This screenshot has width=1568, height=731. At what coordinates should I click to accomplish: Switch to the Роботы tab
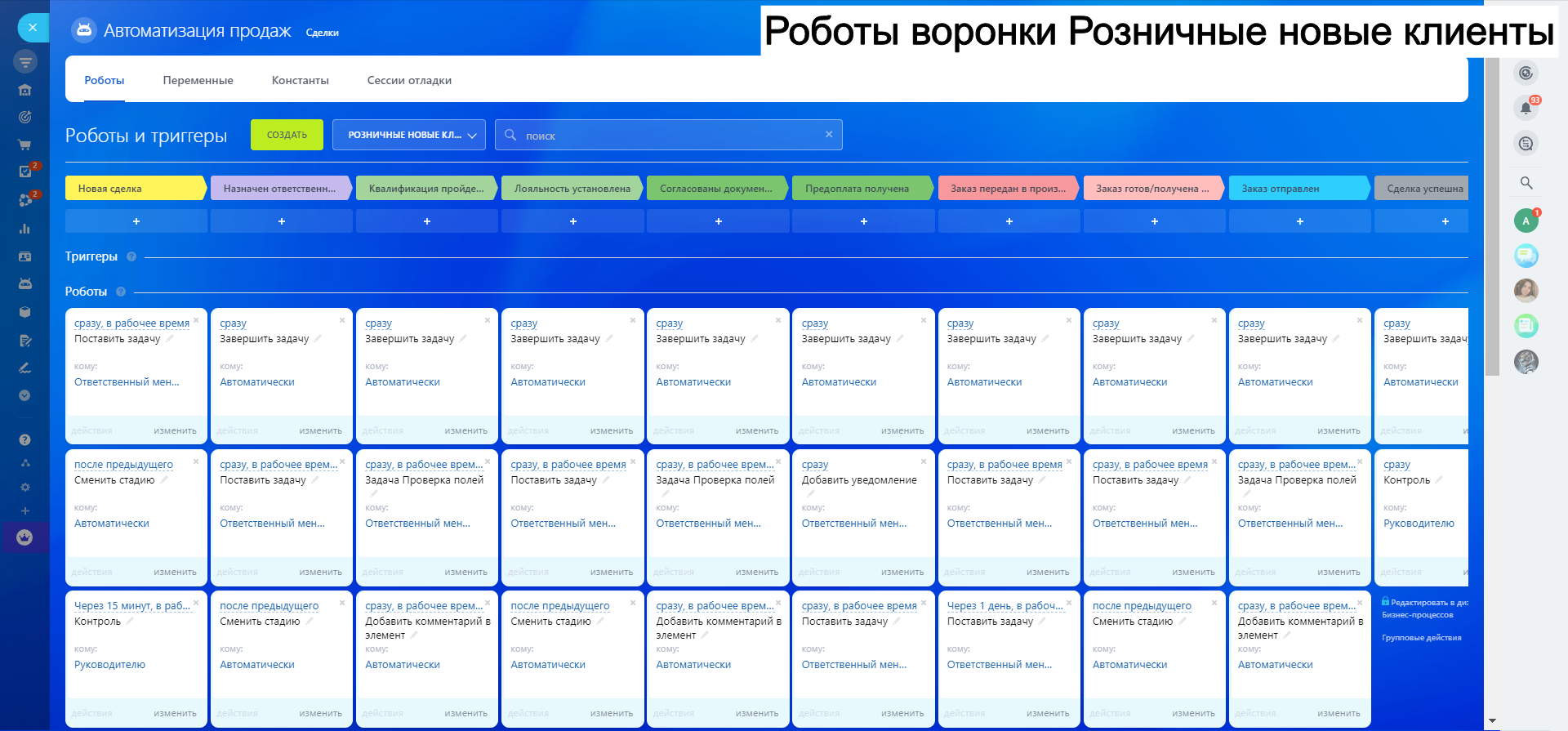point(105,80)
